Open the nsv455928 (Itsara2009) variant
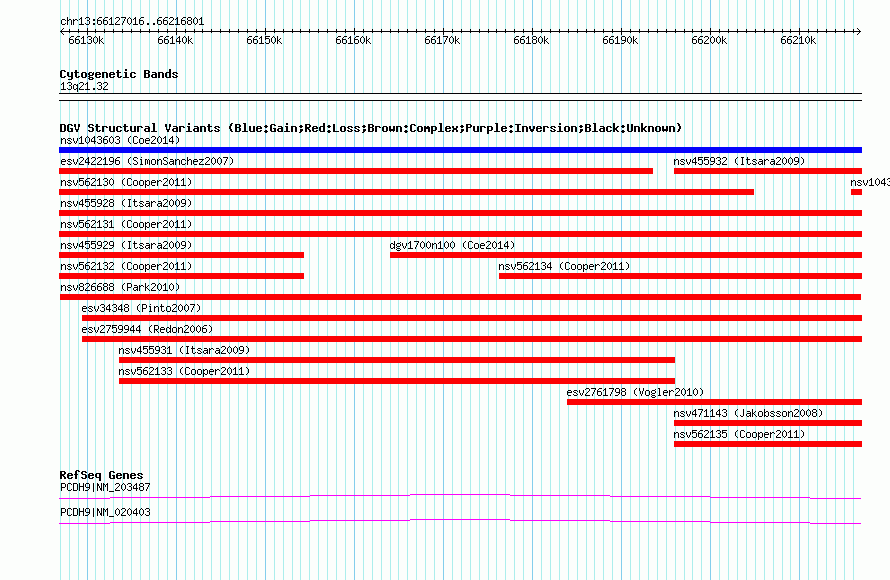The image size is (890, 580). tap(126, 203)
